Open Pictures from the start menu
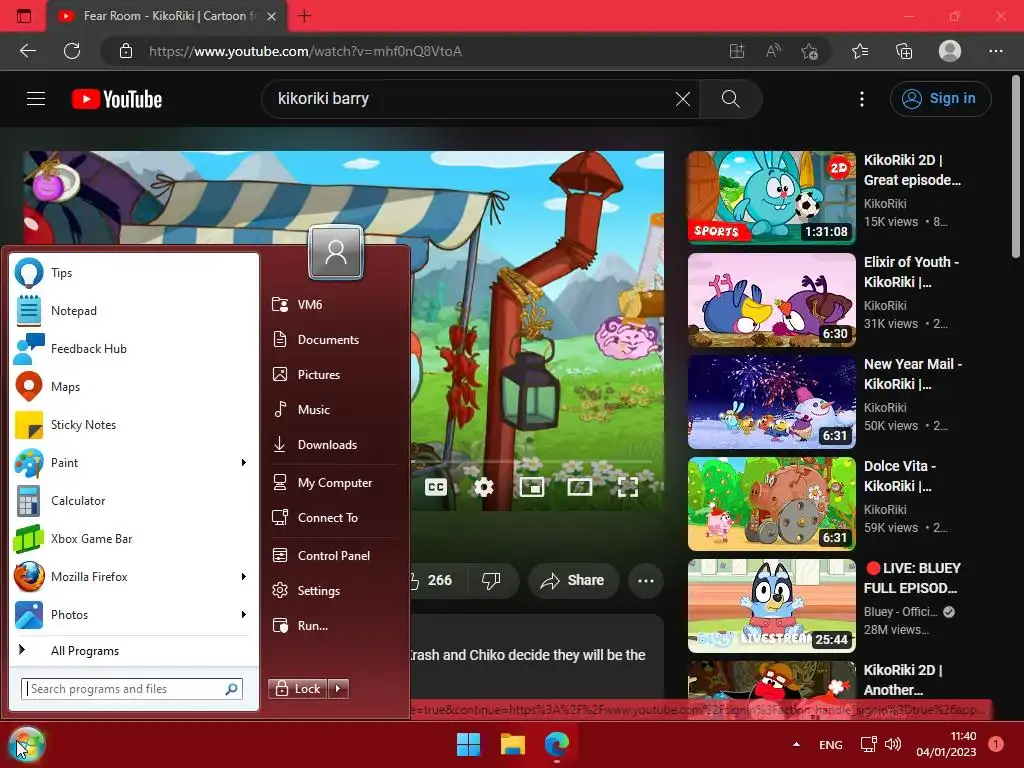Viewport: 1024px width, 768px height. [x=333, y=375]
